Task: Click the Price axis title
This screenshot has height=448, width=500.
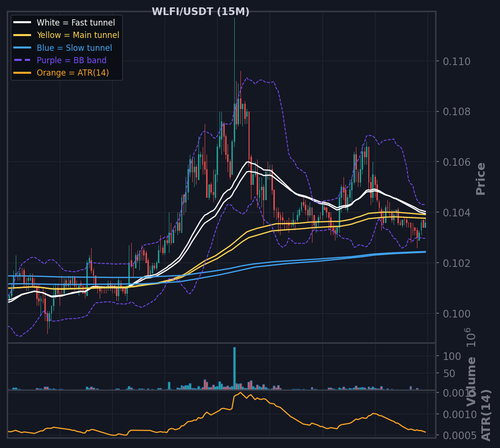Action: tap(480, 179)
